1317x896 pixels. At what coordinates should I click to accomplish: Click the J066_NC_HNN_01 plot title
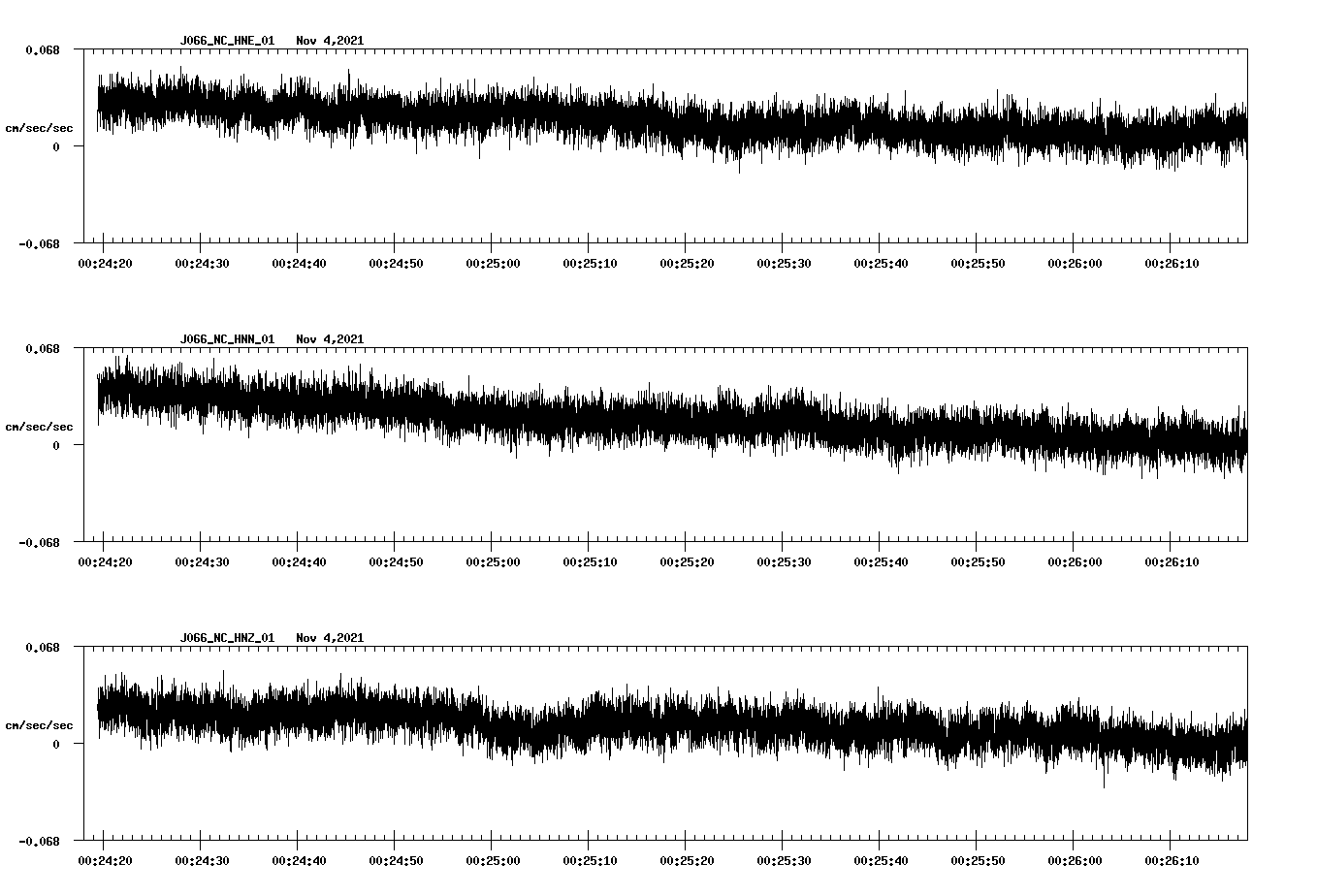227,339
